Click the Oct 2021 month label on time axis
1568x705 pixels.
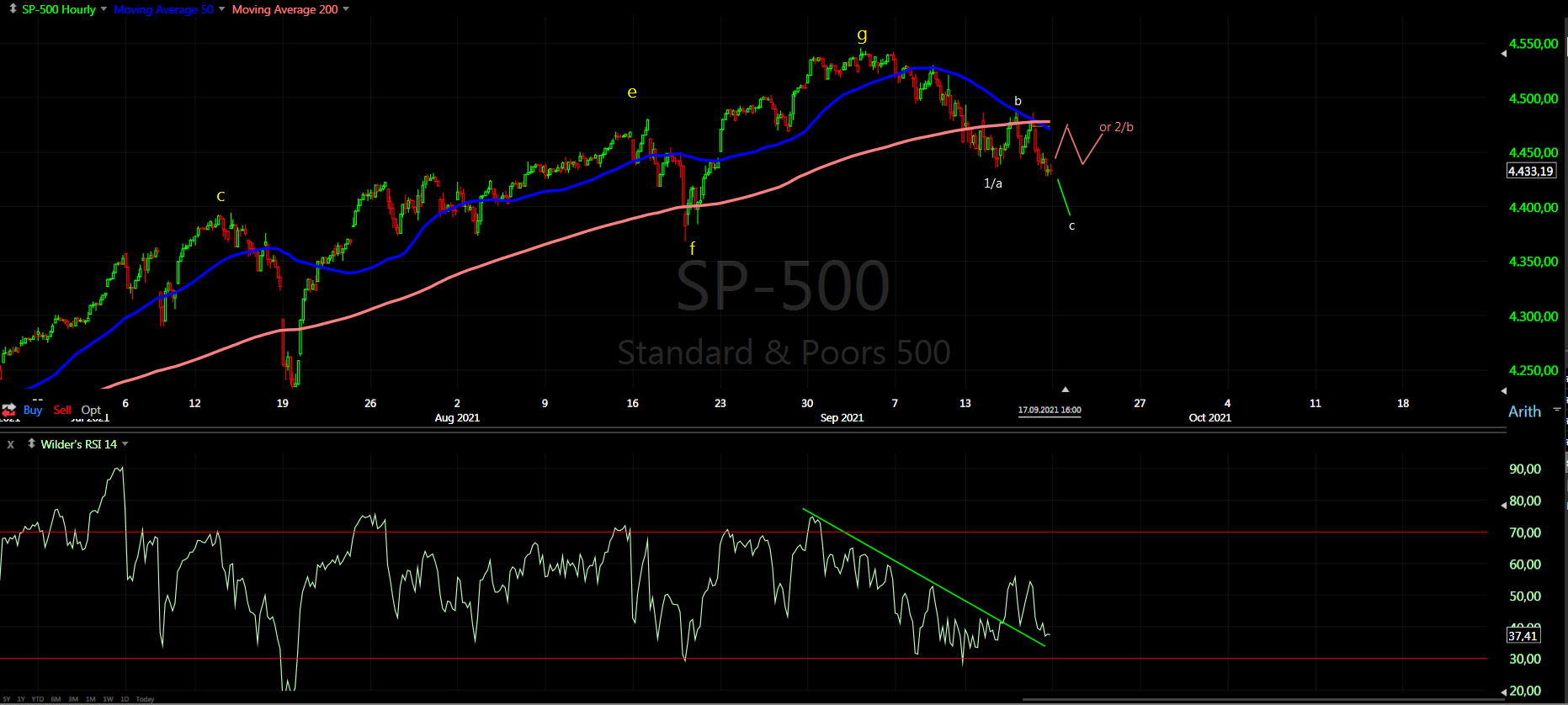coord(1209,417)
